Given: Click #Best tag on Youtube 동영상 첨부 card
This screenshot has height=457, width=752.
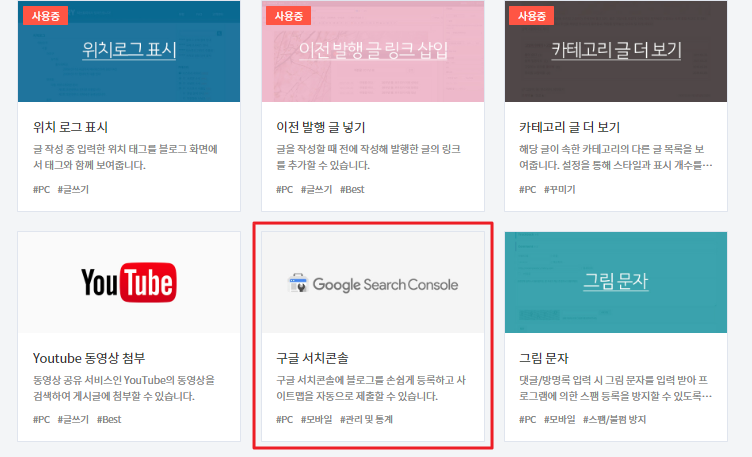Looking at the screenshot, I should [109, 420].
